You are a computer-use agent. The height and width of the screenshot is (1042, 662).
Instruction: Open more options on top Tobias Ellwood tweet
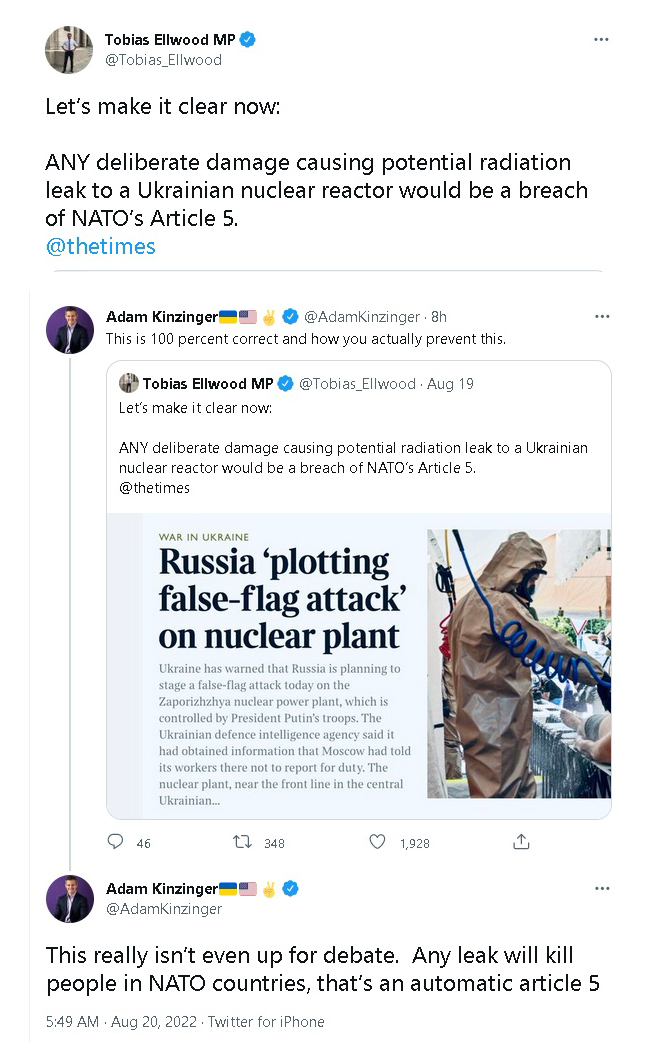click(x=601, y=40)
